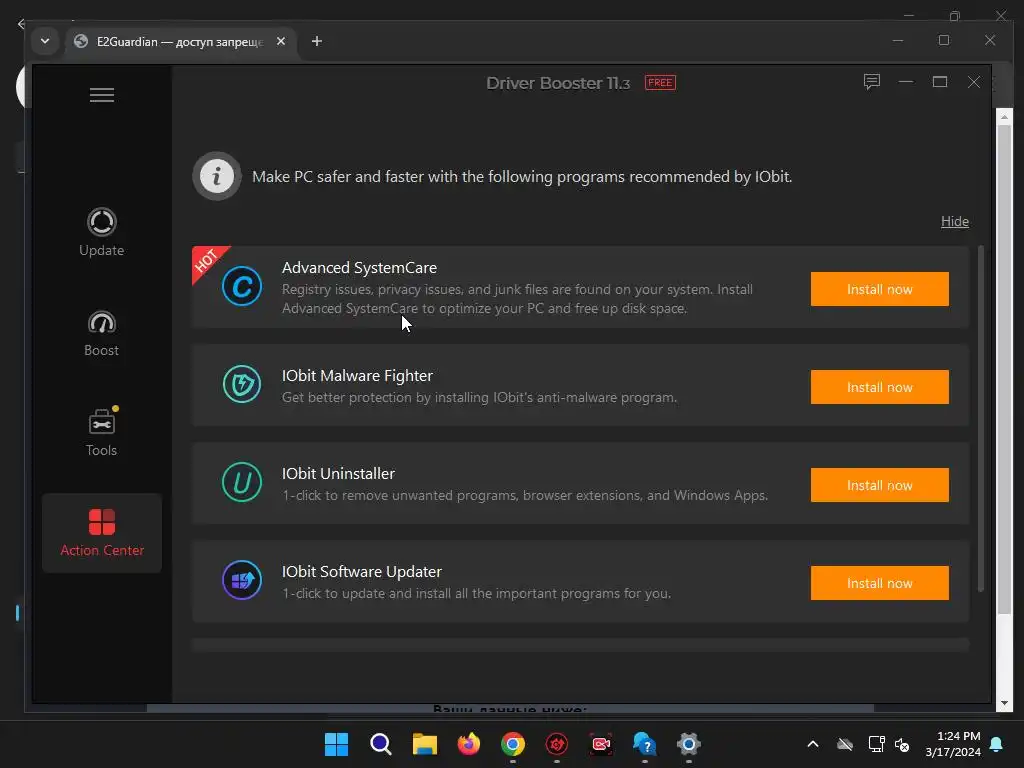Screen dimensions: 1024x768
Task: Open the clock showing 1:24 PM
Action: click(x=953, y=744)
